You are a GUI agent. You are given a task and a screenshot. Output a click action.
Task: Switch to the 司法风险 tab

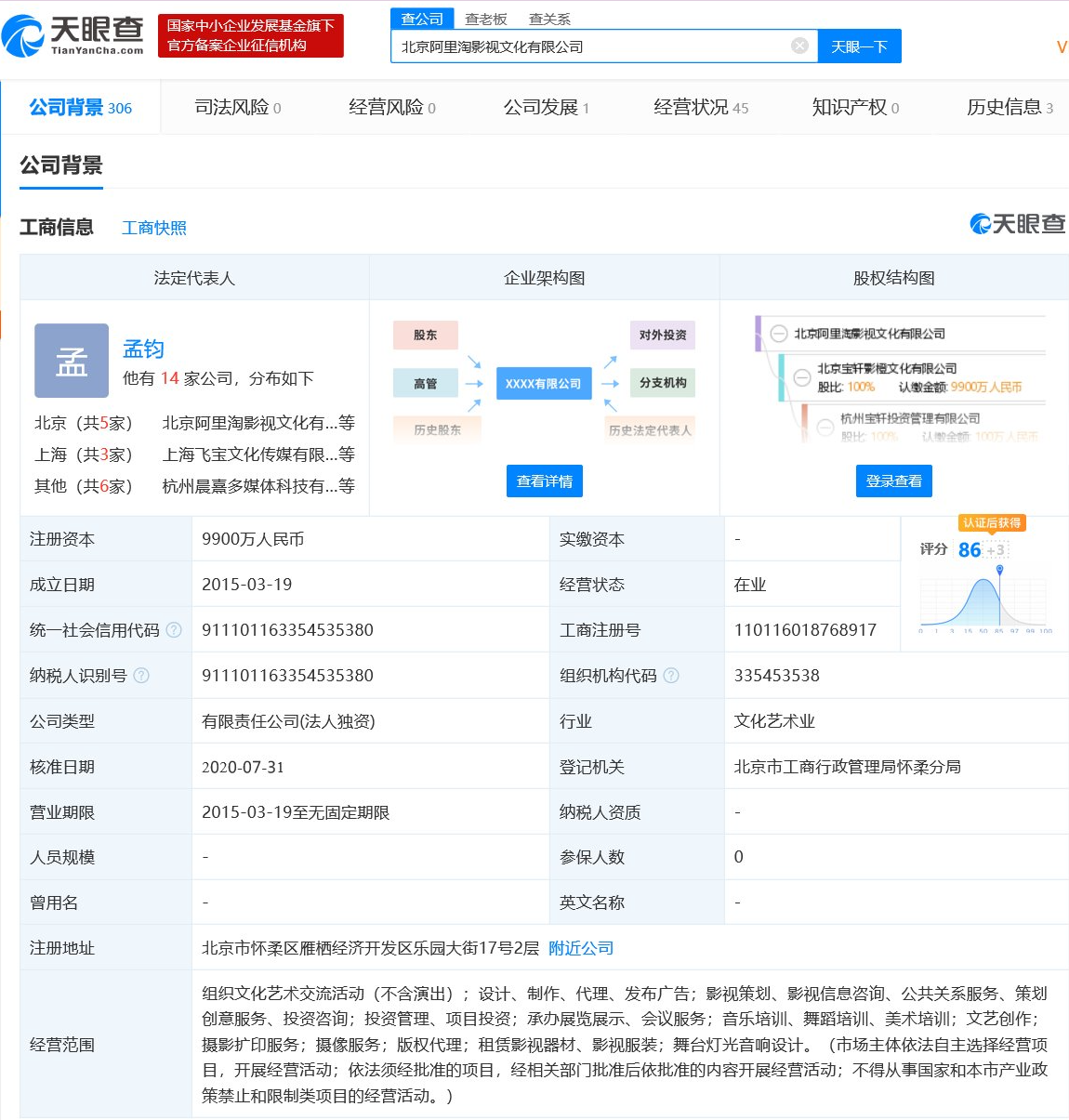point(237,108)
